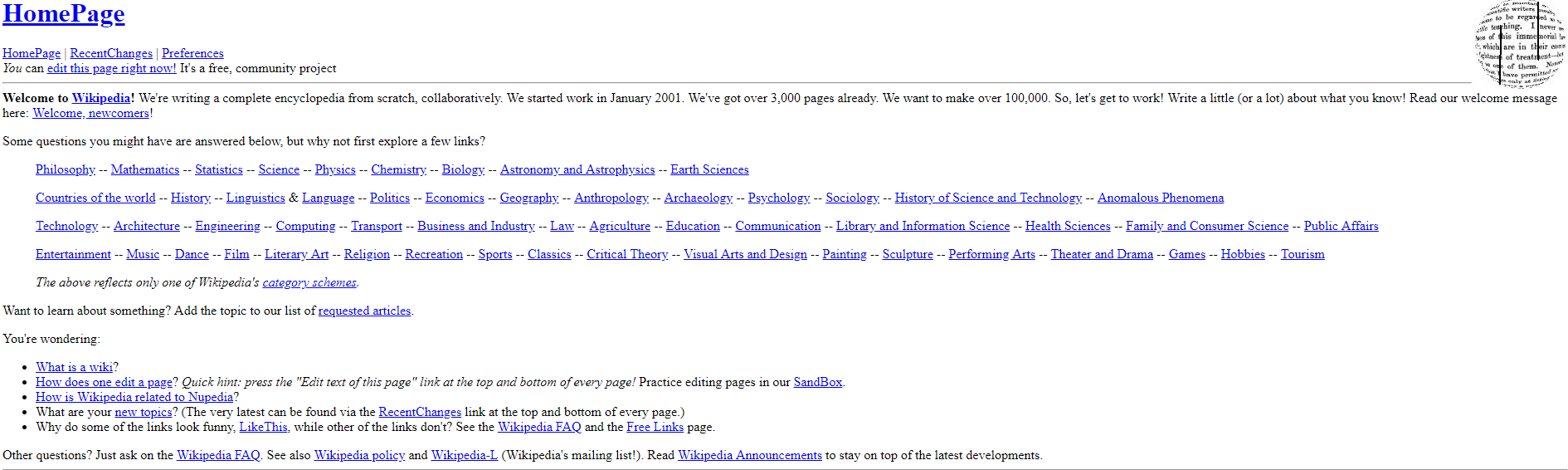Open Family and Consumer Science
Viewport: 1568px width, 470px height.
point(1207,226)
